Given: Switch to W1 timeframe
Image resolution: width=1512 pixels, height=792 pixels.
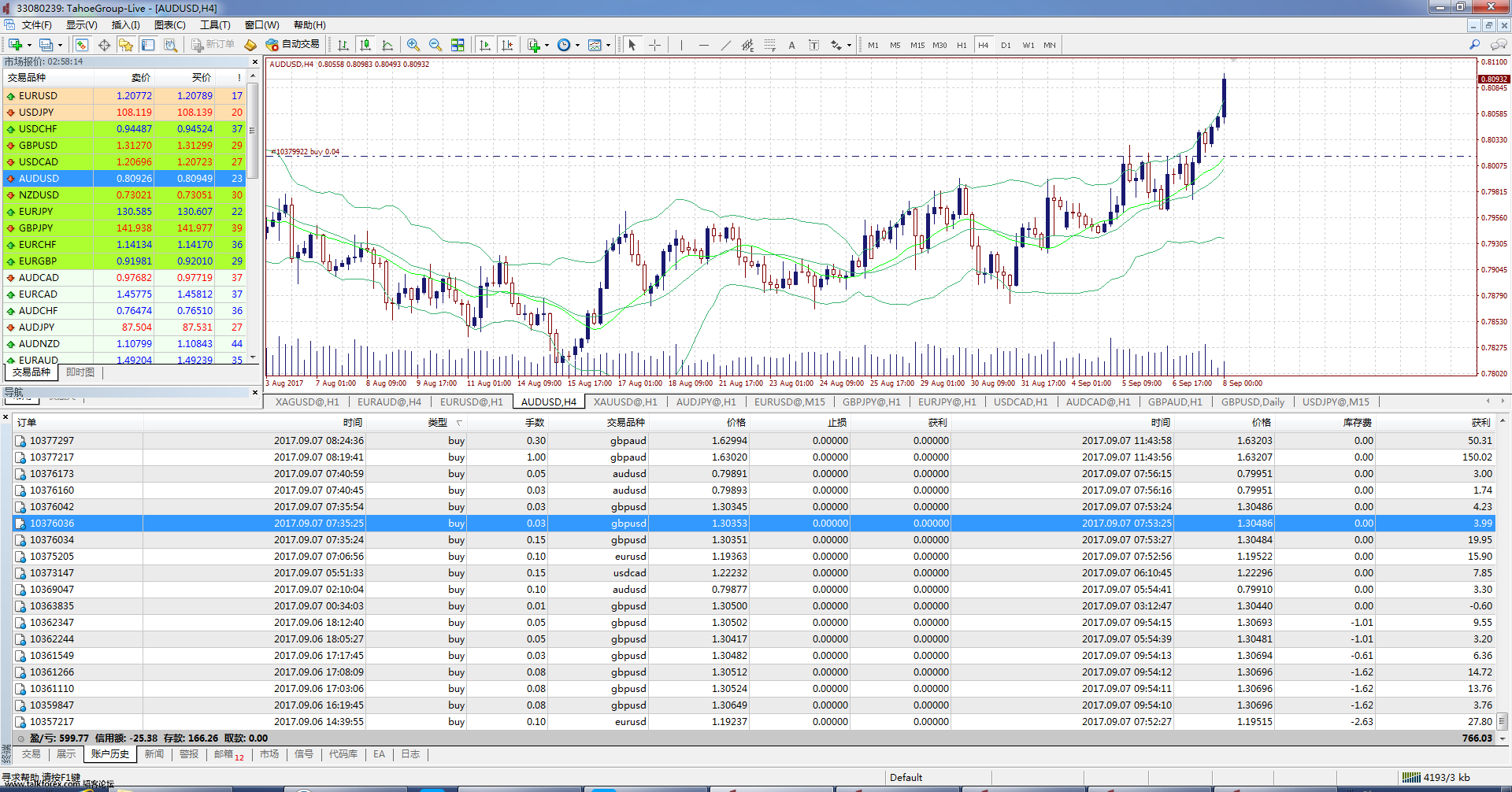Looking at the screenshot, I should coord(1028,45).
